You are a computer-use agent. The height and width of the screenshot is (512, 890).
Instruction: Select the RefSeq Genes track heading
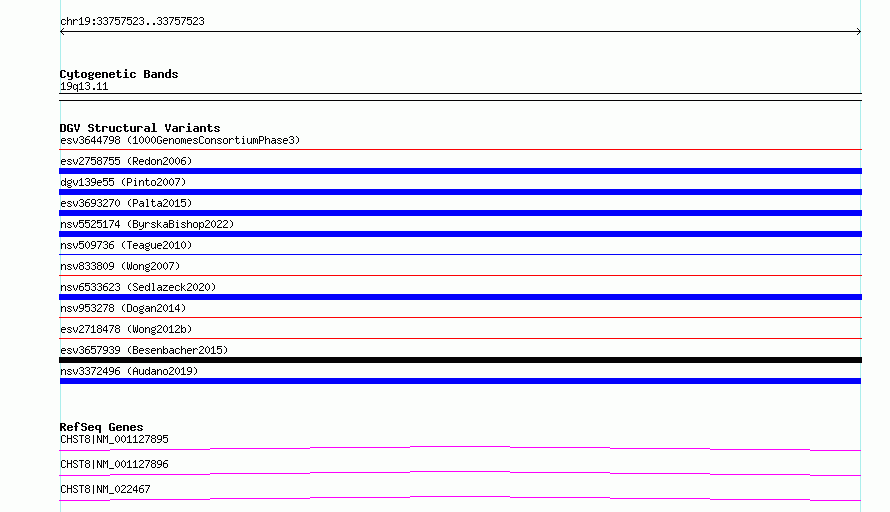click(102, 427)
